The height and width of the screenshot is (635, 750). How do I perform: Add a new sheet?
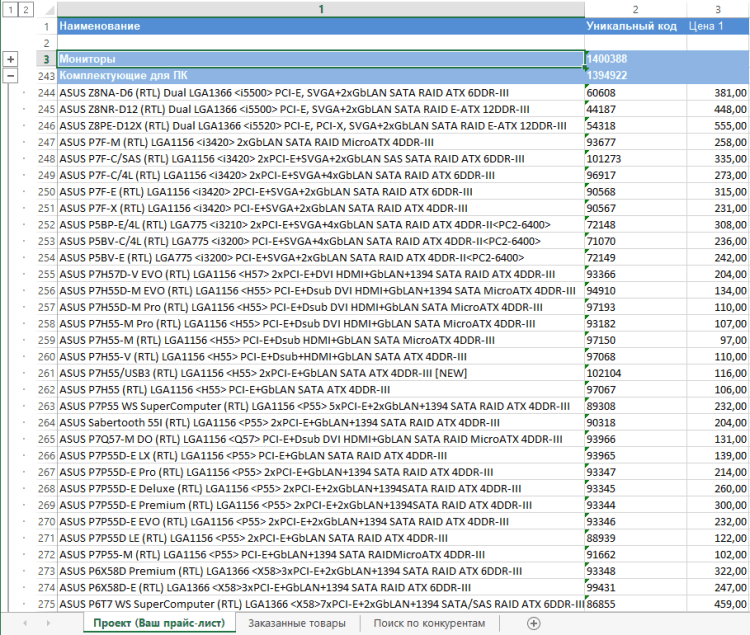coord(533,623)
